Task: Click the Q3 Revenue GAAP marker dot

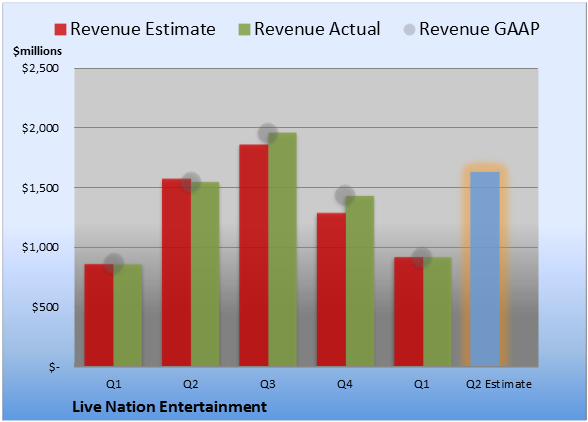Action: click(x=268, y=133)
